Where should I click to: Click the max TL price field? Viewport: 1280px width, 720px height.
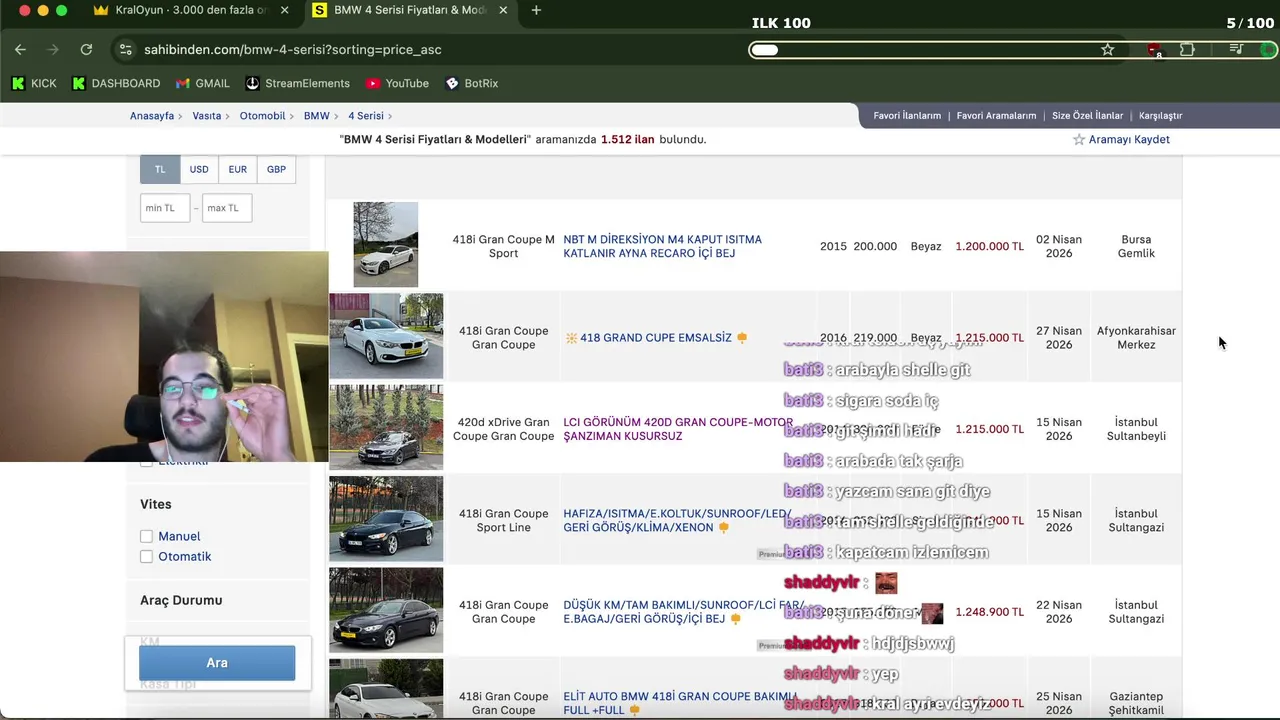tap(227, 208)
